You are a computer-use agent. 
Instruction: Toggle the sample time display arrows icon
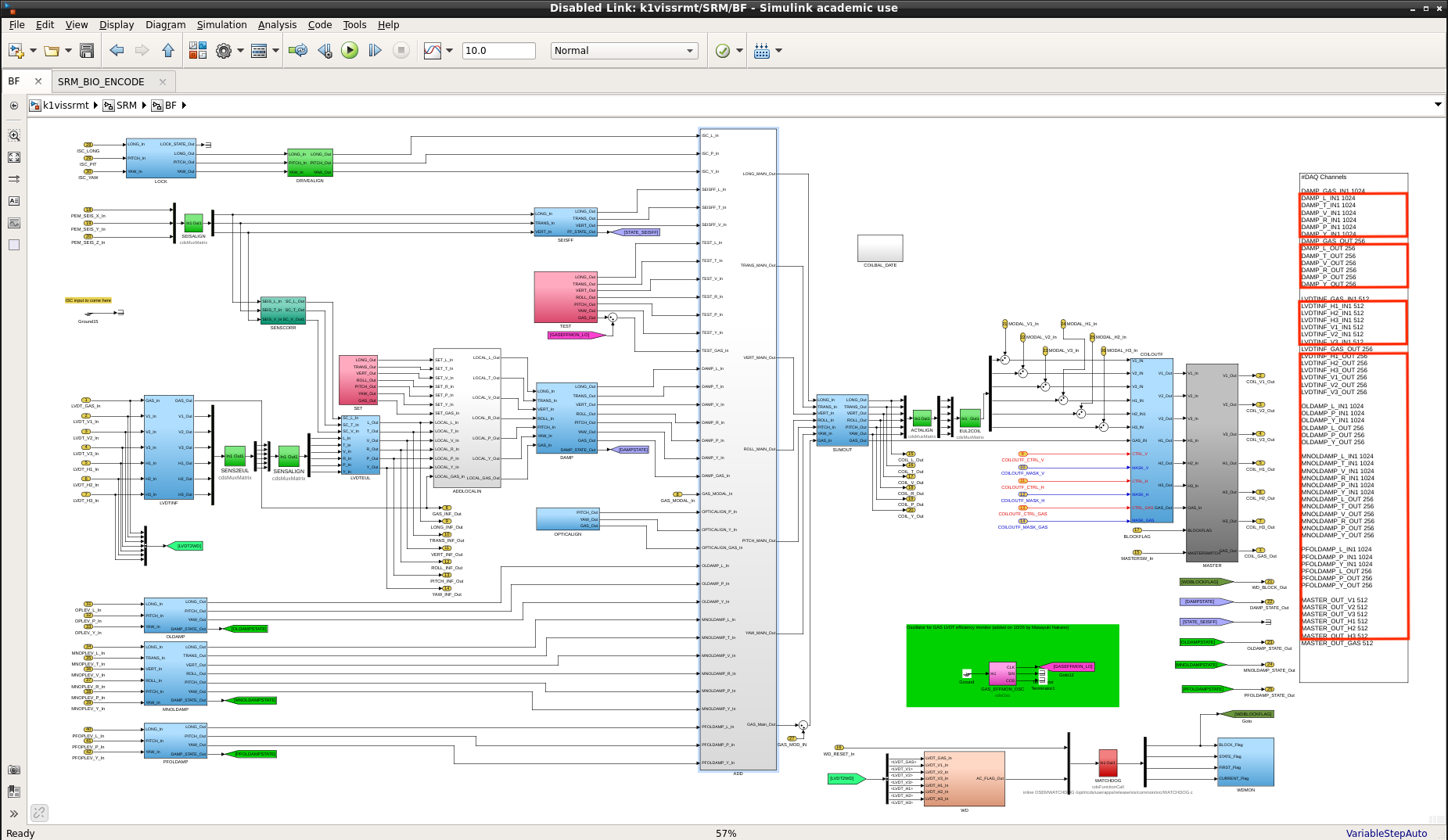tap(14, 179)
